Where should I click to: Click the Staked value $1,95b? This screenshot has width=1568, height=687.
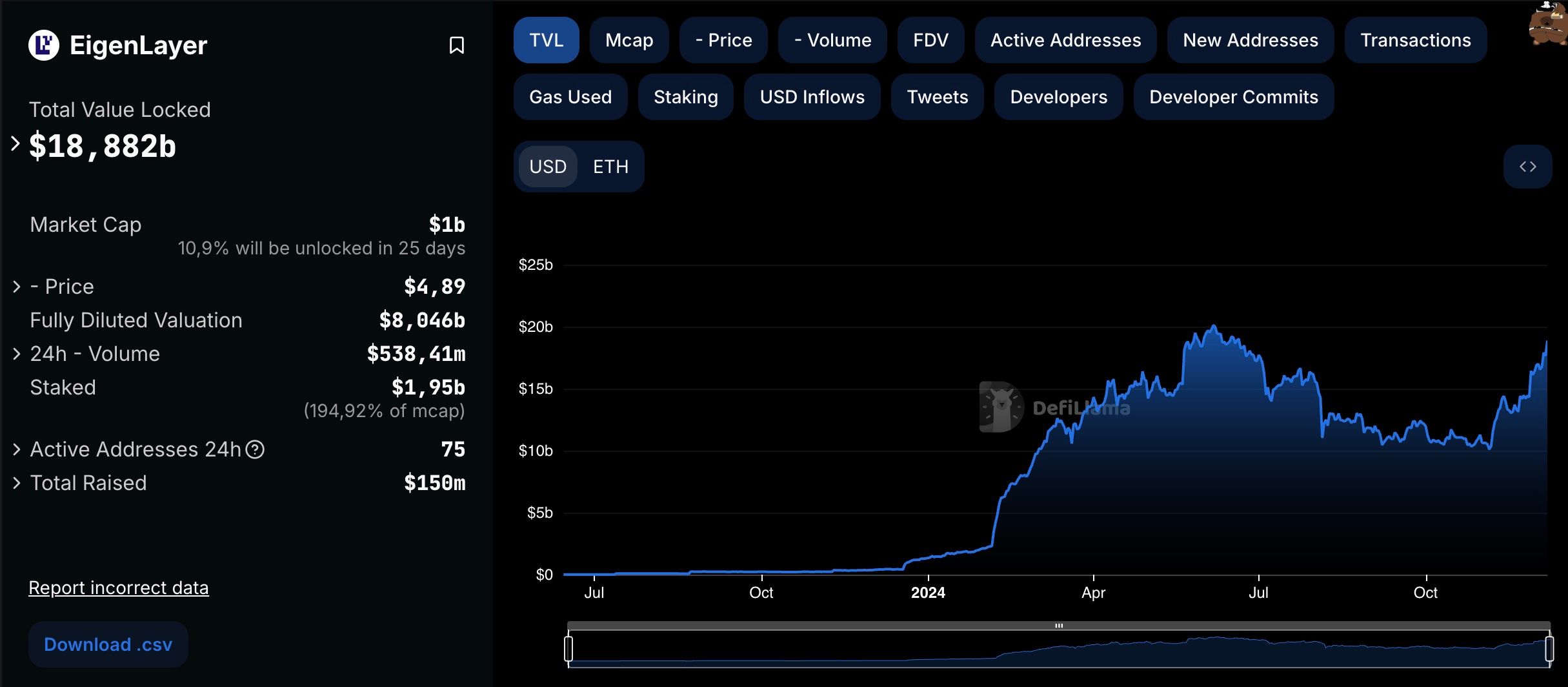(x=428, y=387)
